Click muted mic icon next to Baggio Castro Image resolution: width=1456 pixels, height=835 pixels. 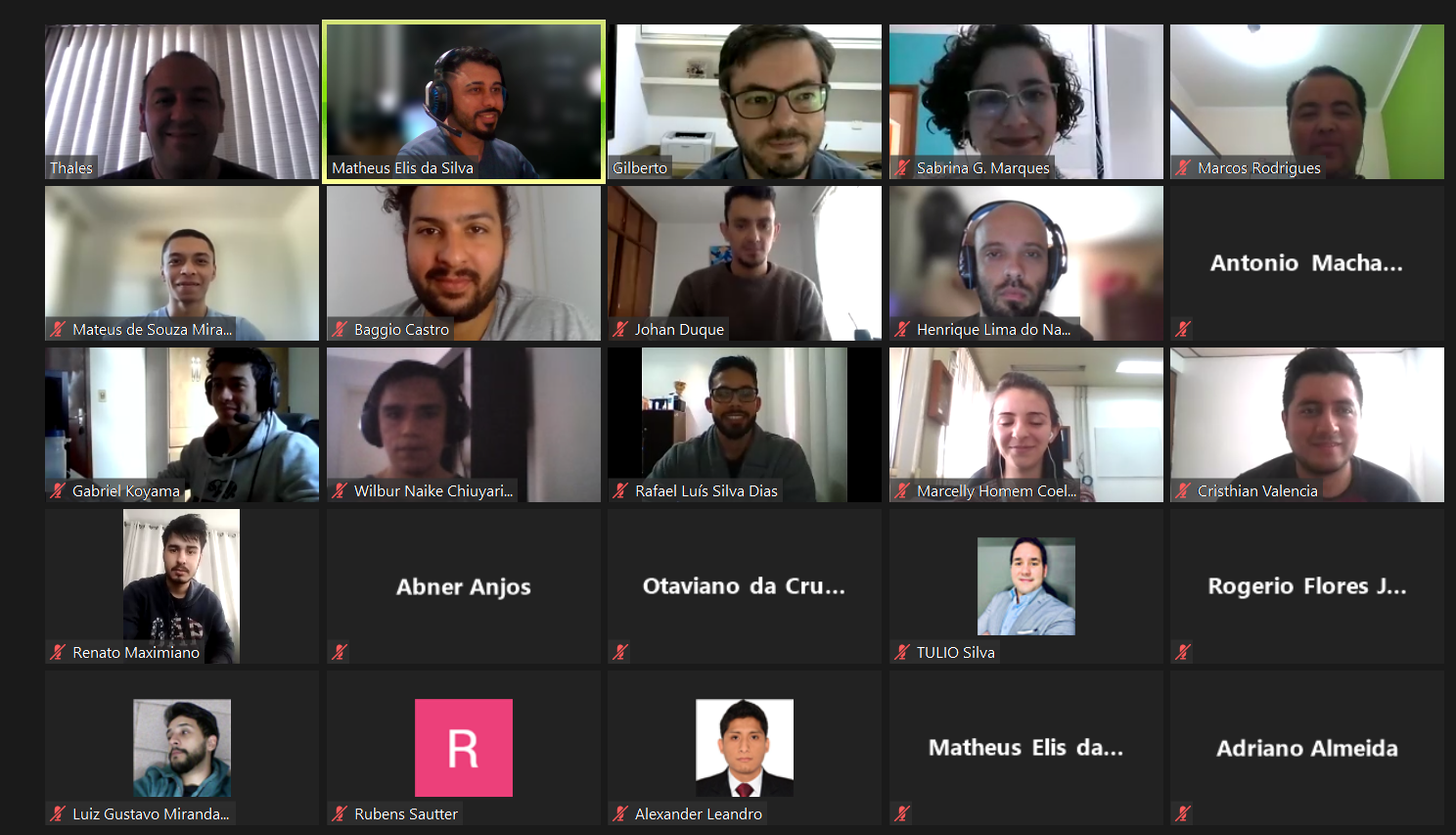pos(340,329)
